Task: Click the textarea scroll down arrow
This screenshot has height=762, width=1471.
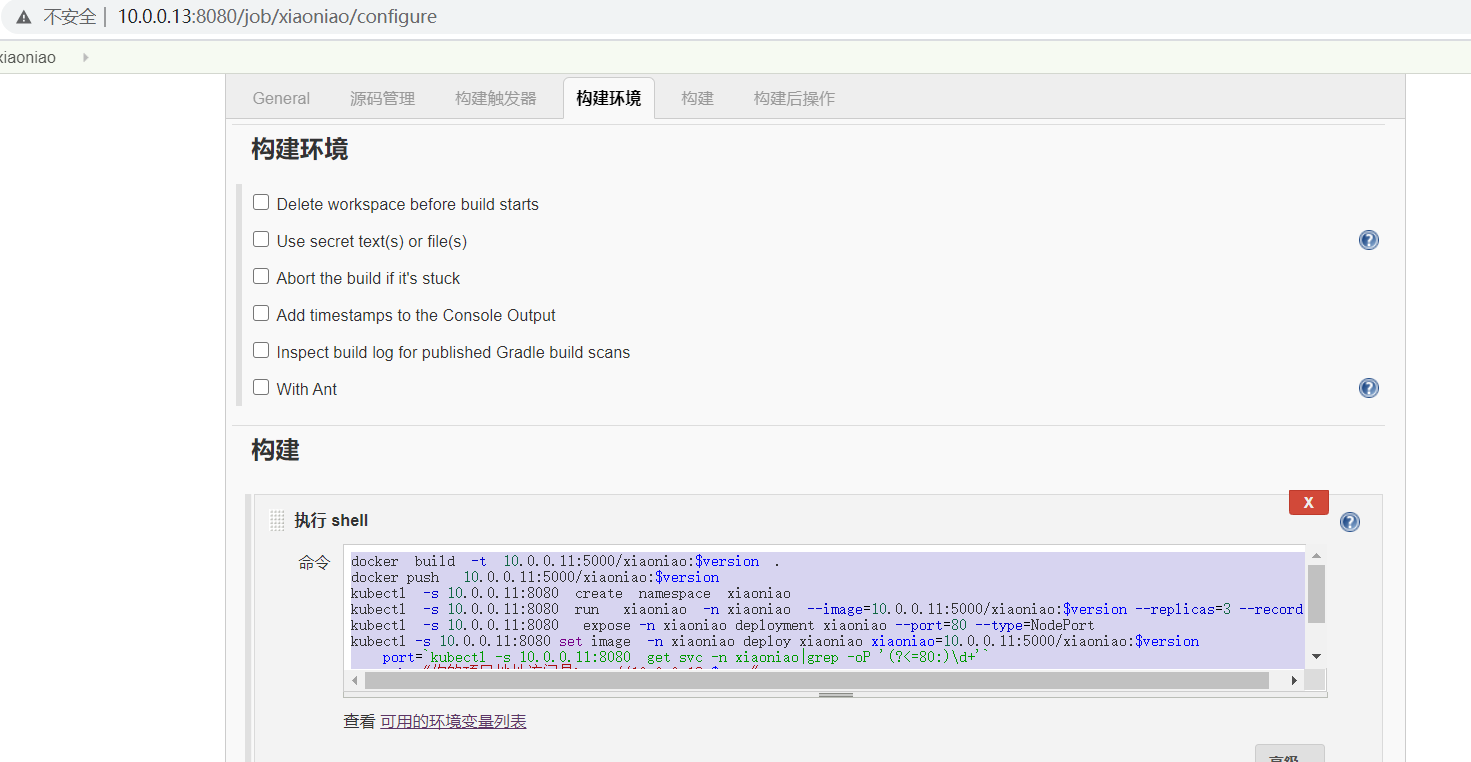Action: 1316,656
